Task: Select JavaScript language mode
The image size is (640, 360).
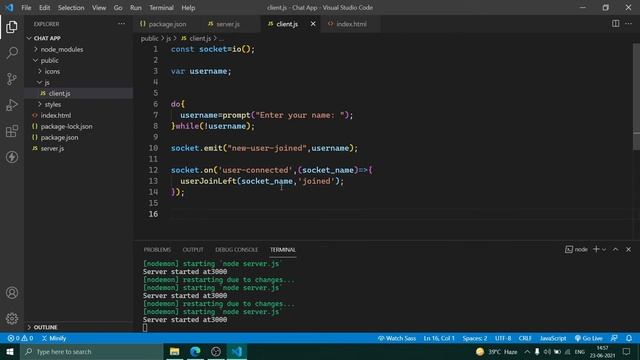Action: pyautogui.click(x=553, y=338)
